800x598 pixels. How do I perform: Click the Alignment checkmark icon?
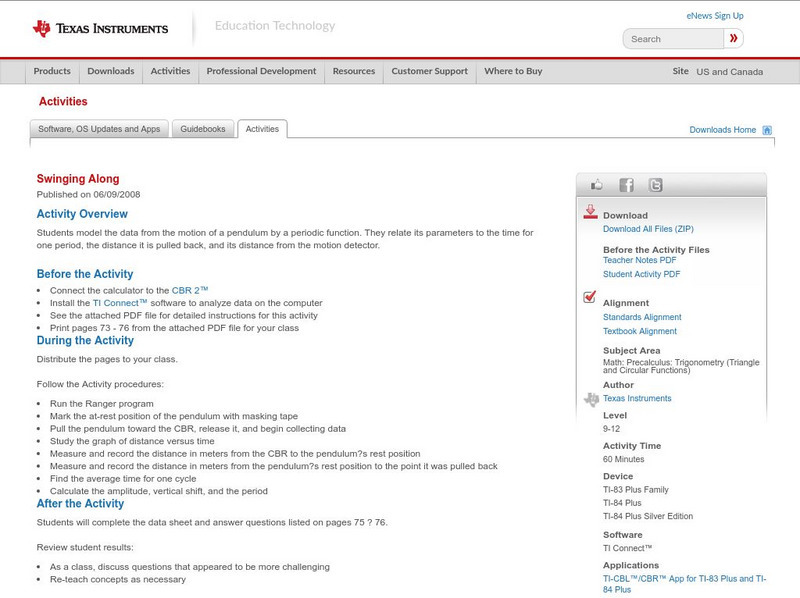coord(589,296)
